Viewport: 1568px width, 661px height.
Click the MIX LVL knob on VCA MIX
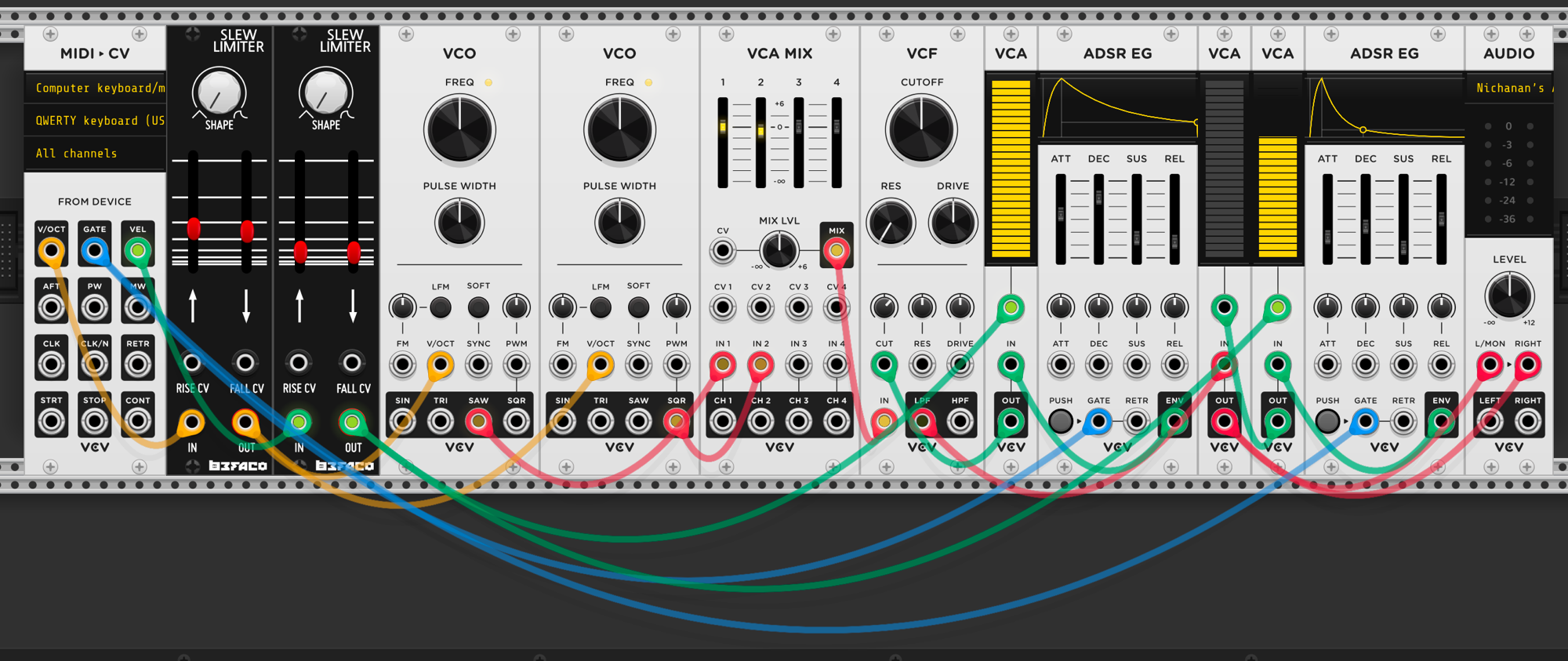click(x=779, y=250)
